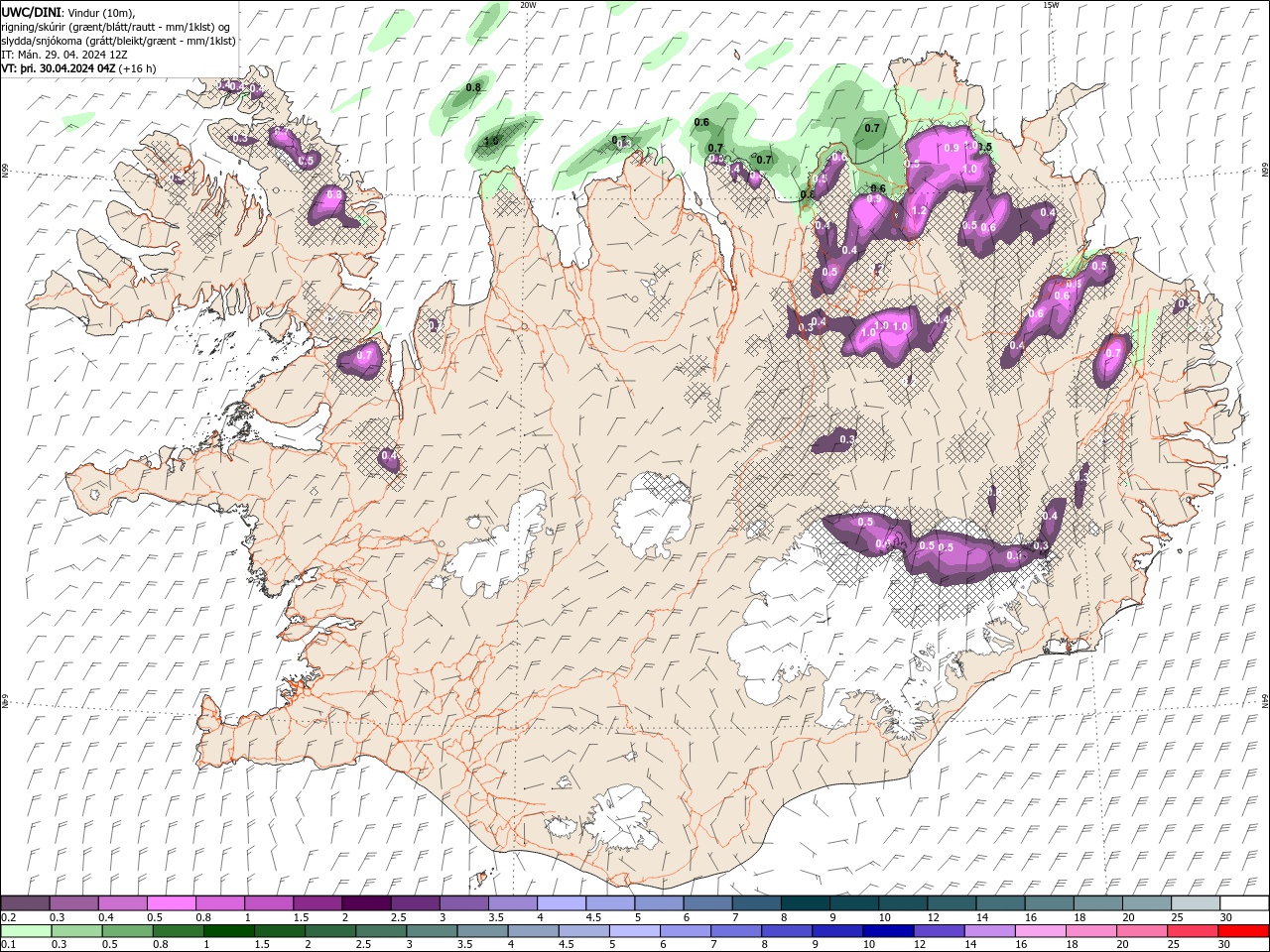
Task: Select the lower legend swatch labelled 7
Action: 735,931
